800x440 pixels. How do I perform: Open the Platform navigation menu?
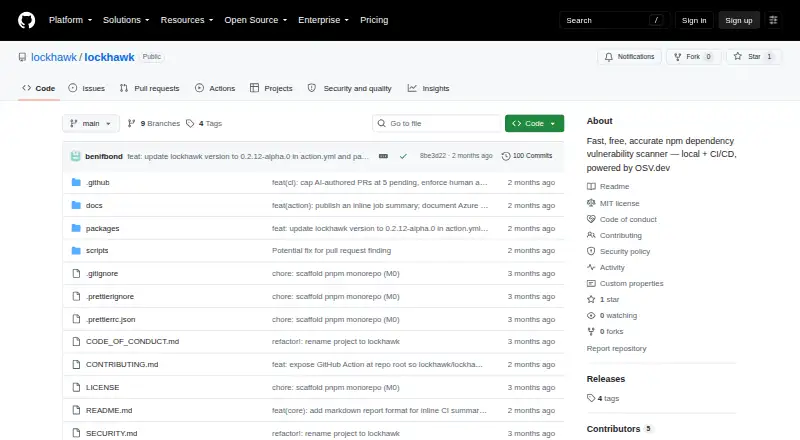coord(70,20)
